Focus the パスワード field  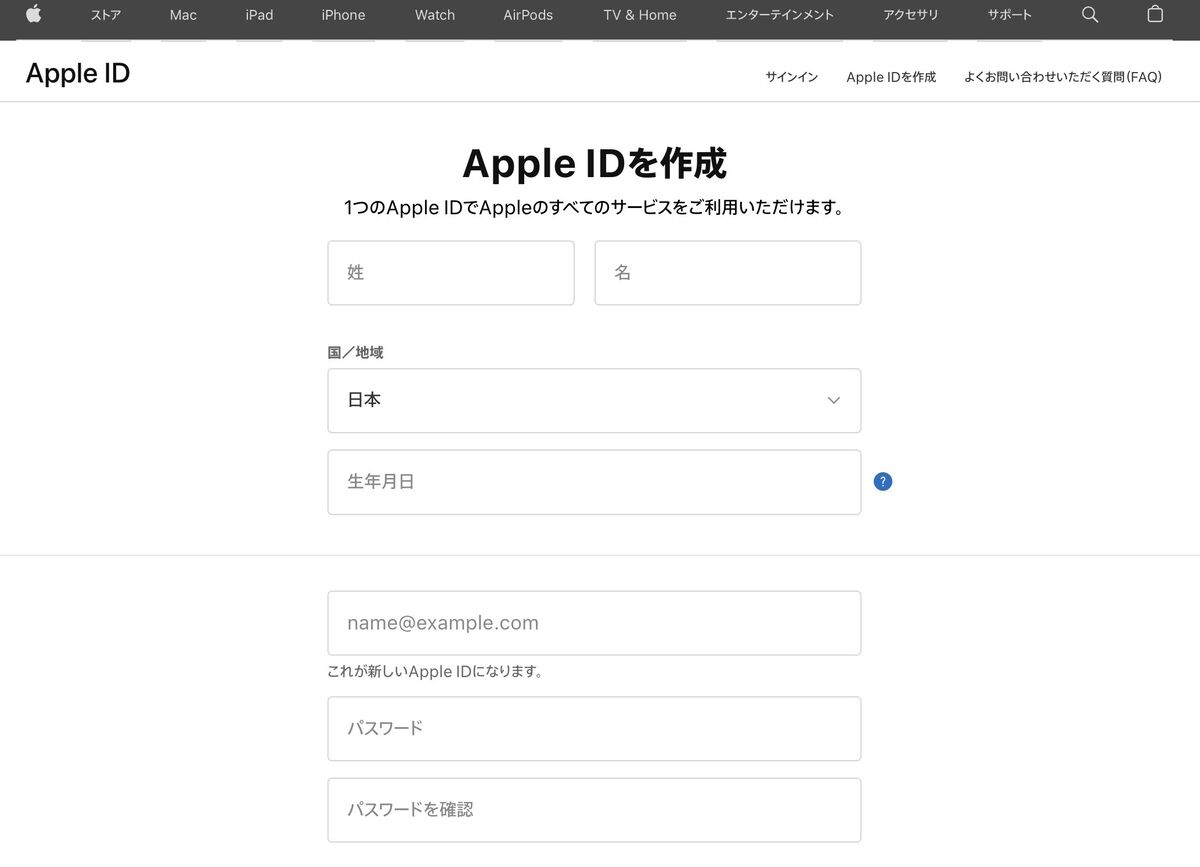(x=594, y=728)
